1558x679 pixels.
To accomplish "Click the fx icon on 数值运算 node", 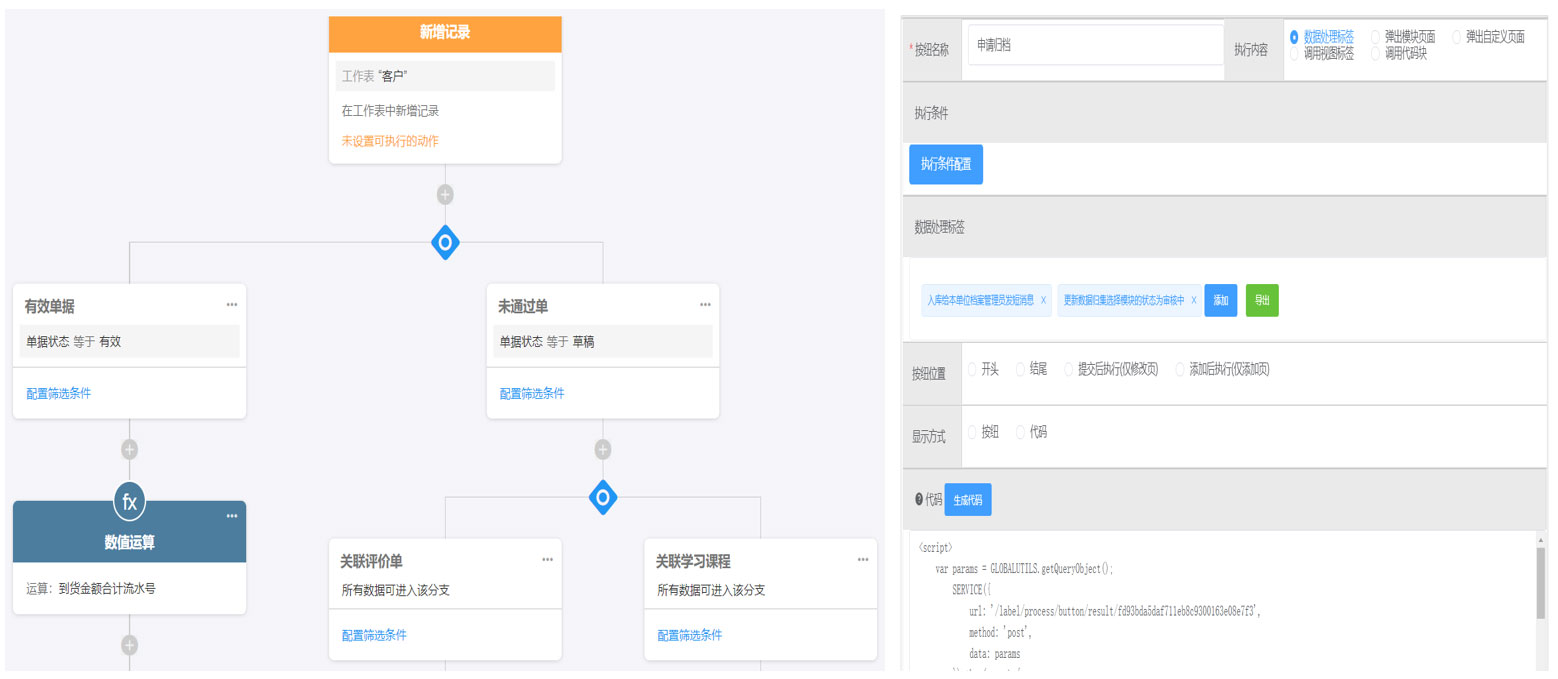I will pyautogui.click(x=129, y=502).
